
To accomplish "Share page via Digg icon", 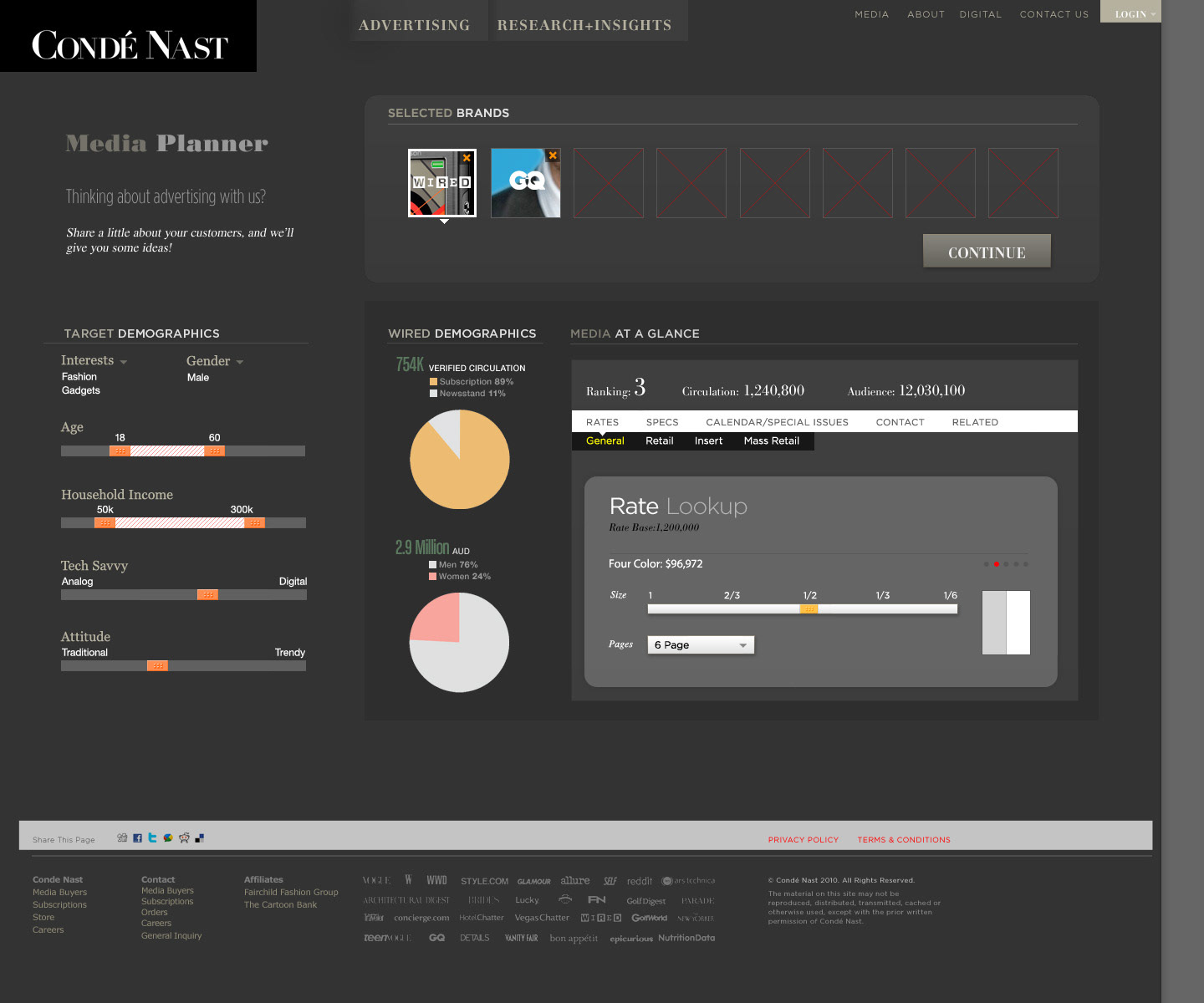I will pyautogui.click(x=122, y=838).
